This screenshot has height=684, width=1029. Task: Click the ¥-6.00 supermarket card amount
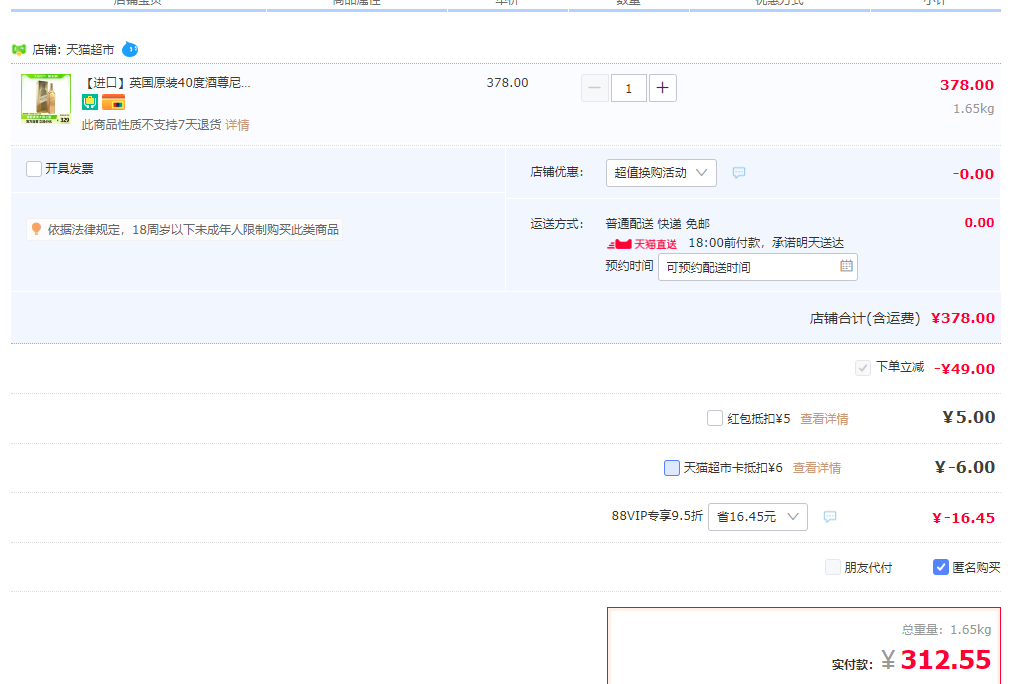point(965,467)
